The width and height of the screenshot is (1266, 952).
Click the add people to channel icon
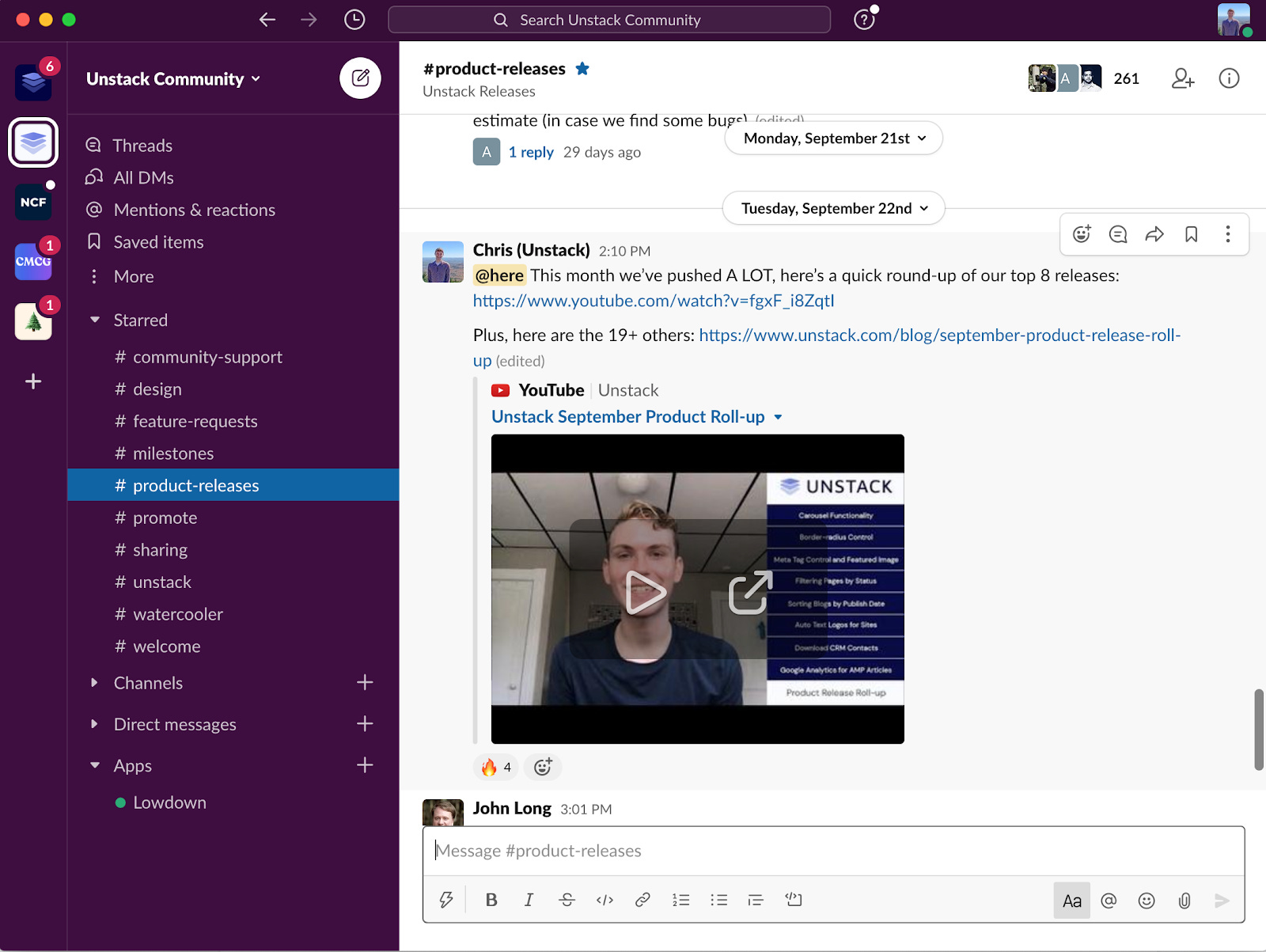[x=1182, y=78]
